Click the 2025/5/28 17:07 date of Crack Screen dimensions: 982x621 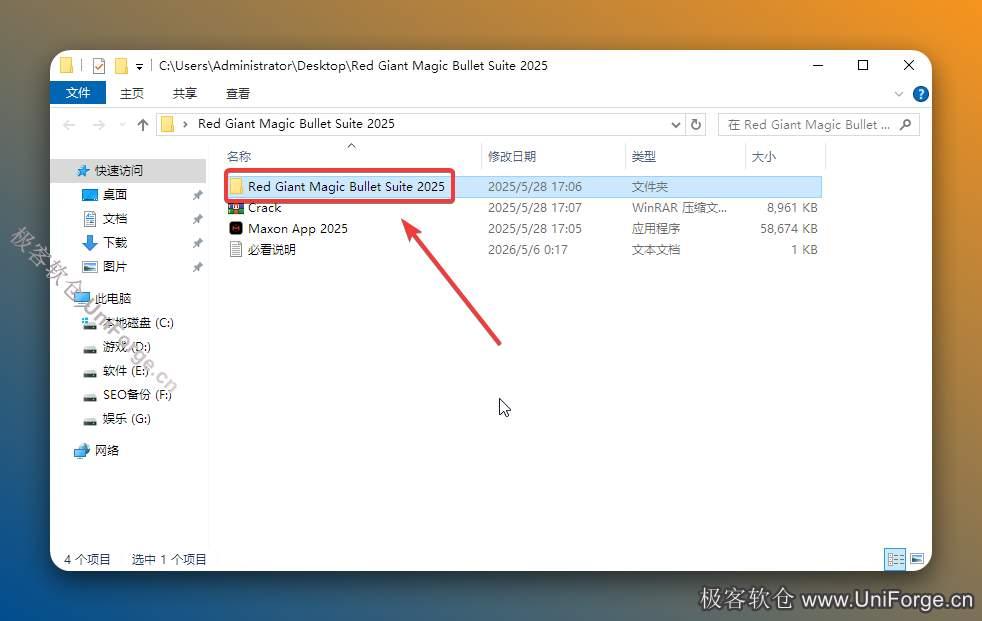coord(535,208)
